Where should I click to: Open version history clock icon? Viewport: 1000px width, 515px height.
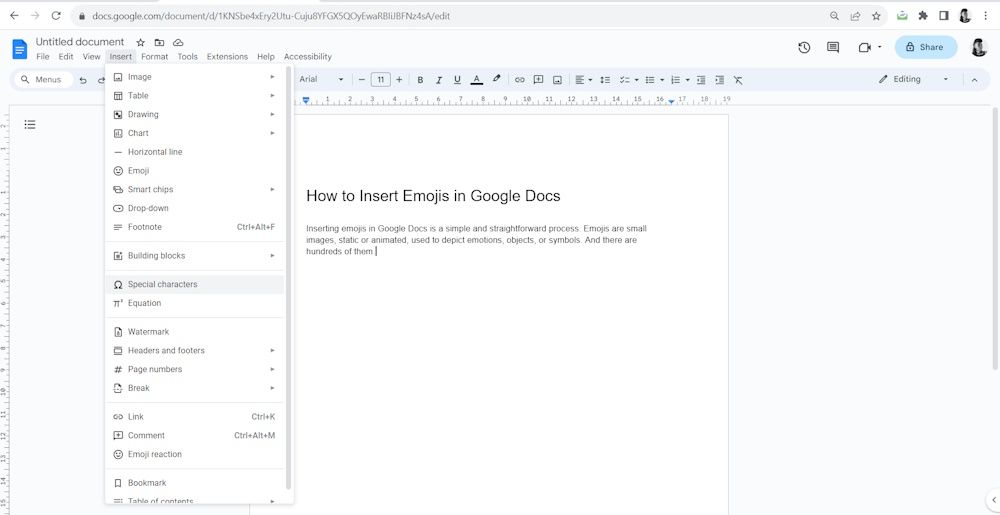[804, 47]
